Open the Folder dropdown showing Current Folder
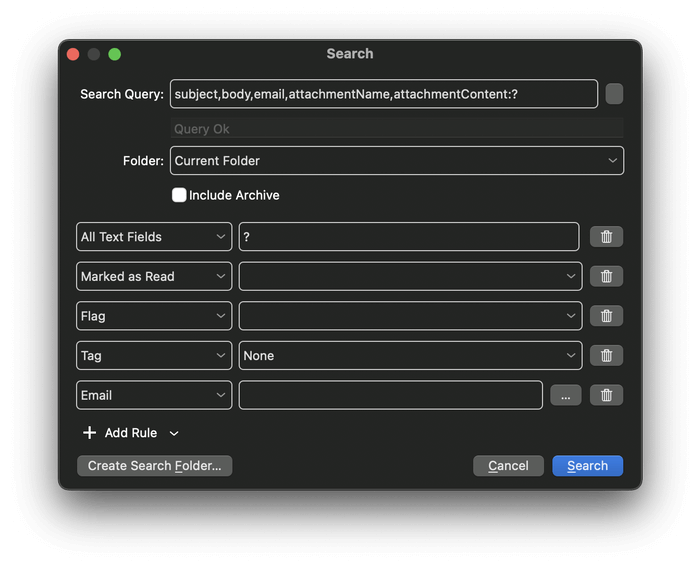Screen dimensions: 700x567 (397, 161)
